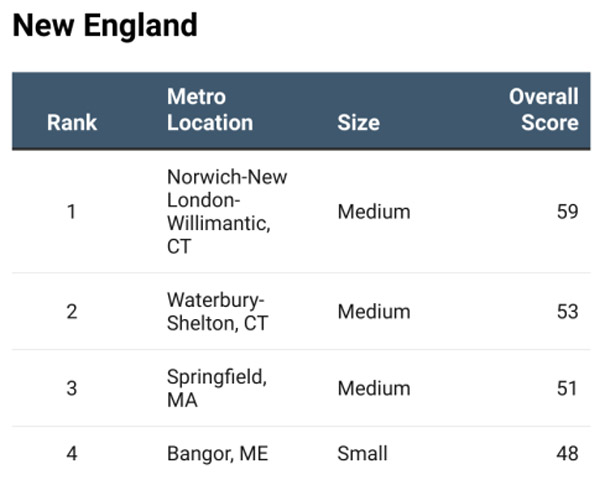Select Medium size in Springfield row
Screen dimensions: 604x482
373,388
